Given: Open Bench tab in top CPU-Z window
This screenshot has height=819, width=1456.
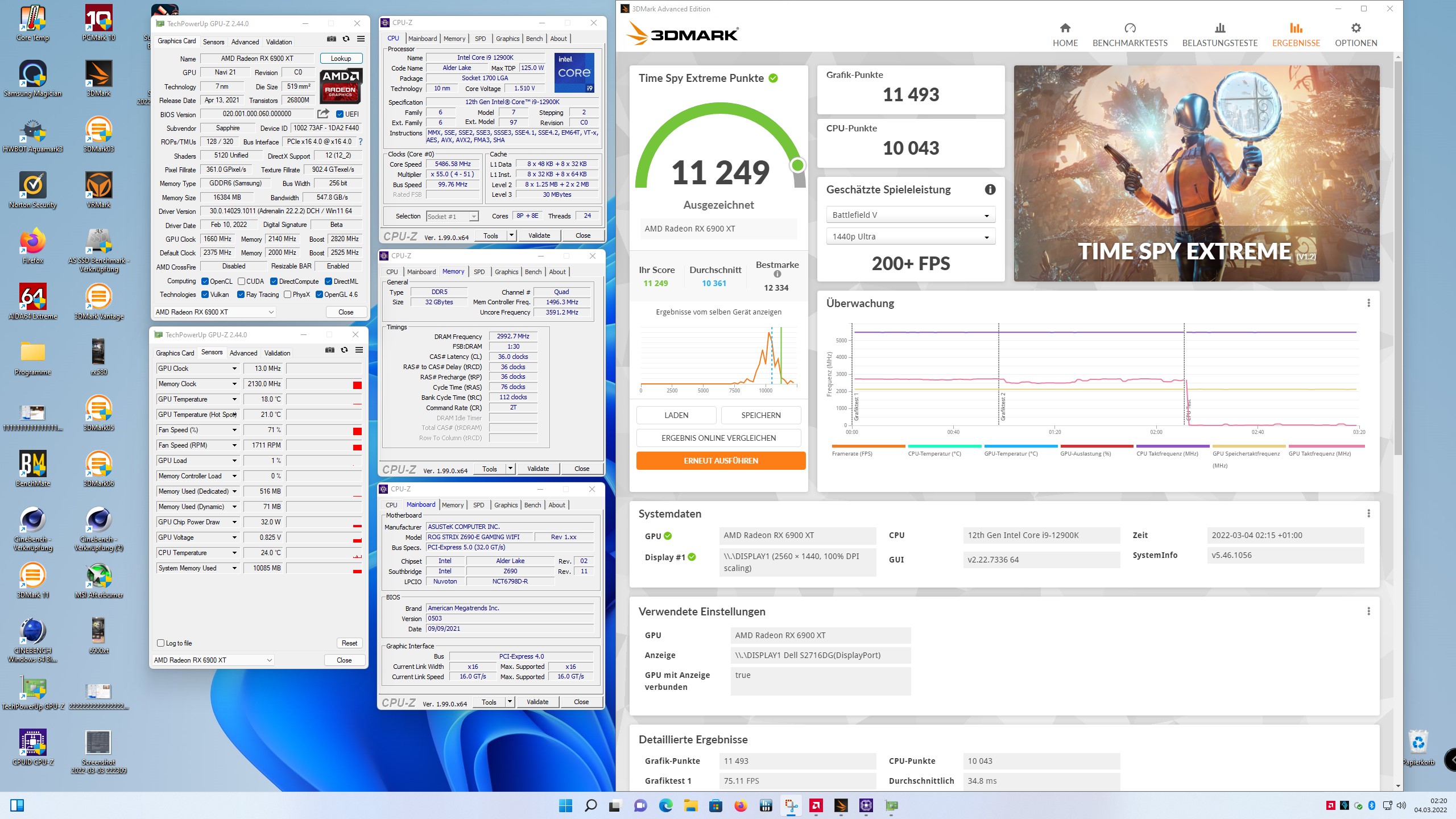Looking at the screenshot, I should click(x=534, y=39).
